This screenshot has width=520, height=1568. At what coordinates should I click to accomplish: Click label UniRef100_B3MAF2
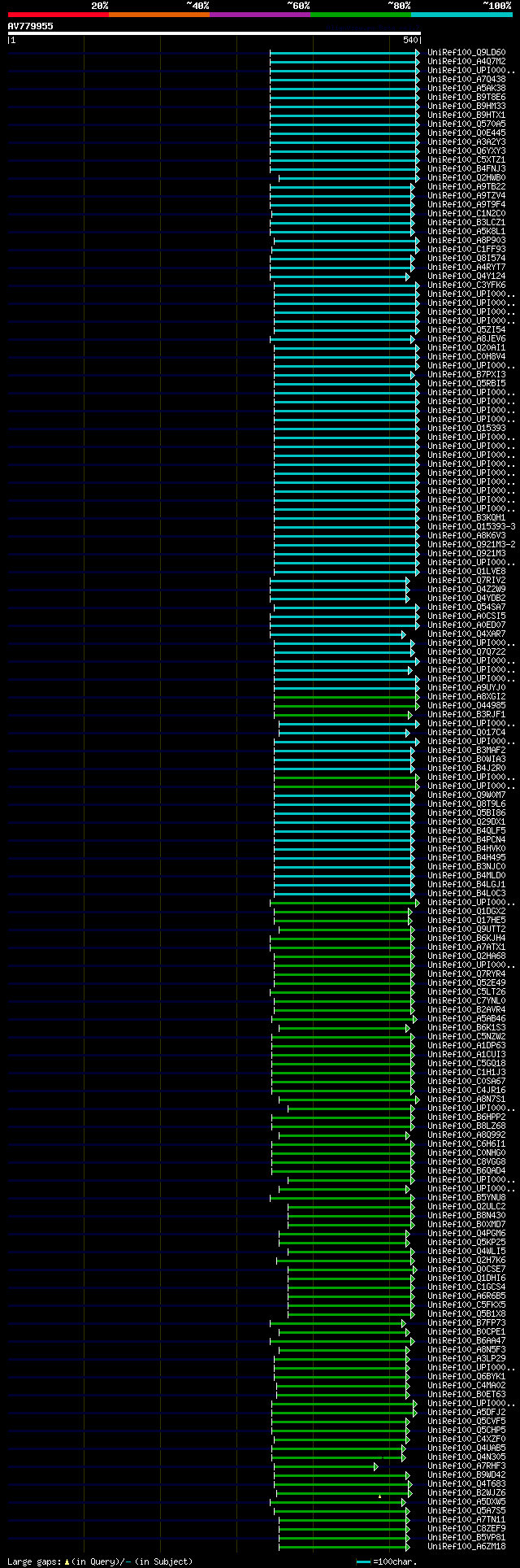point(466,751)
